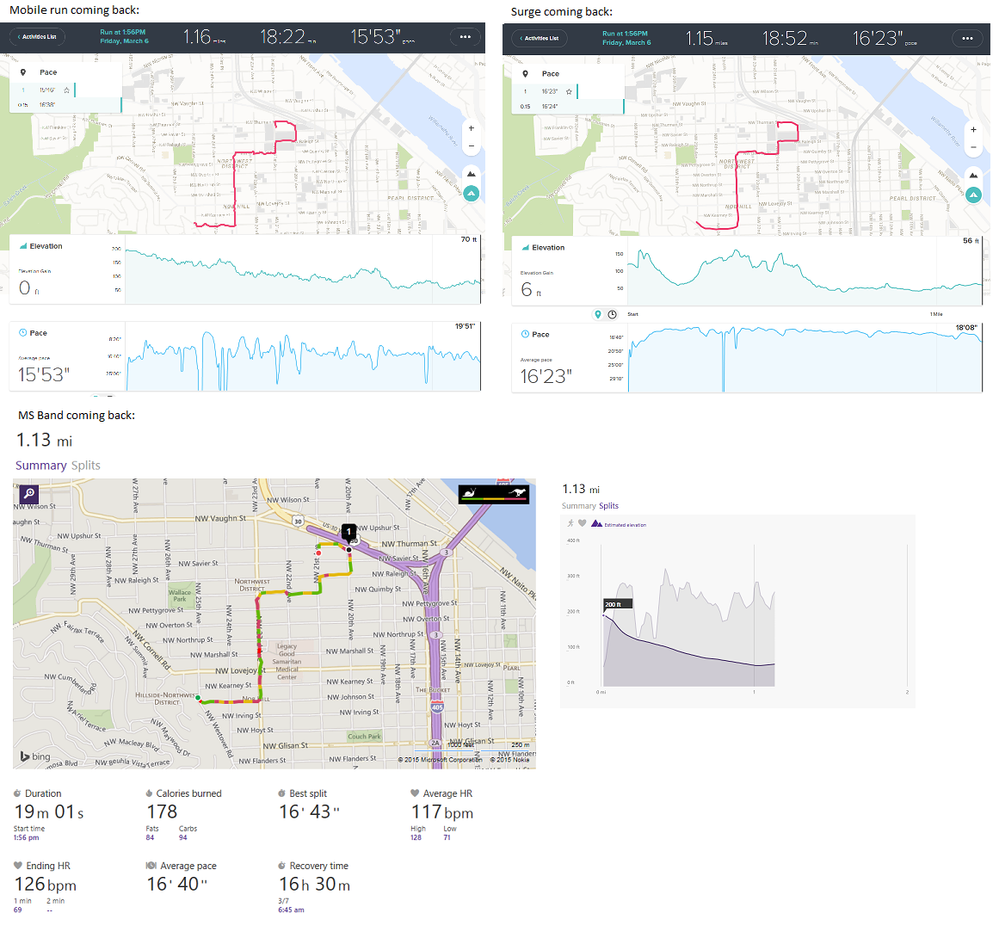999x926 pixels.
Task: Open the Splits tab above the Bing map
Action: click(86, 465)
